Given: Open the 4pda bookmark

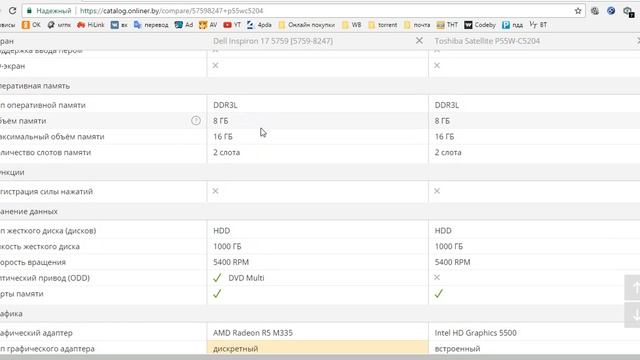Looking at the screenshot, I should [x=259, y=25].
